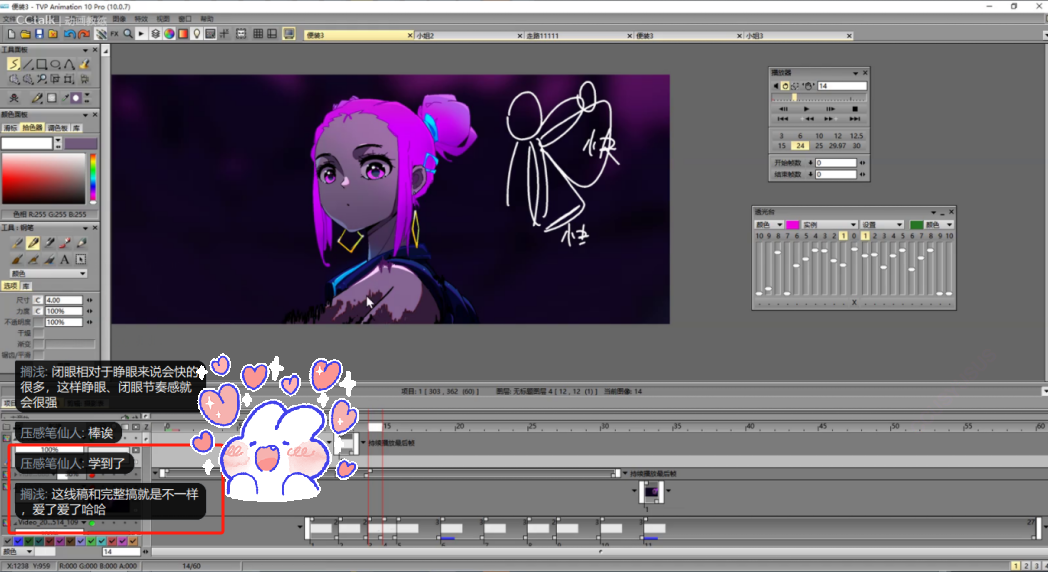Switch to project tab 小姐2
This screenshot has height=572, width=1048.
pos(468,35)
